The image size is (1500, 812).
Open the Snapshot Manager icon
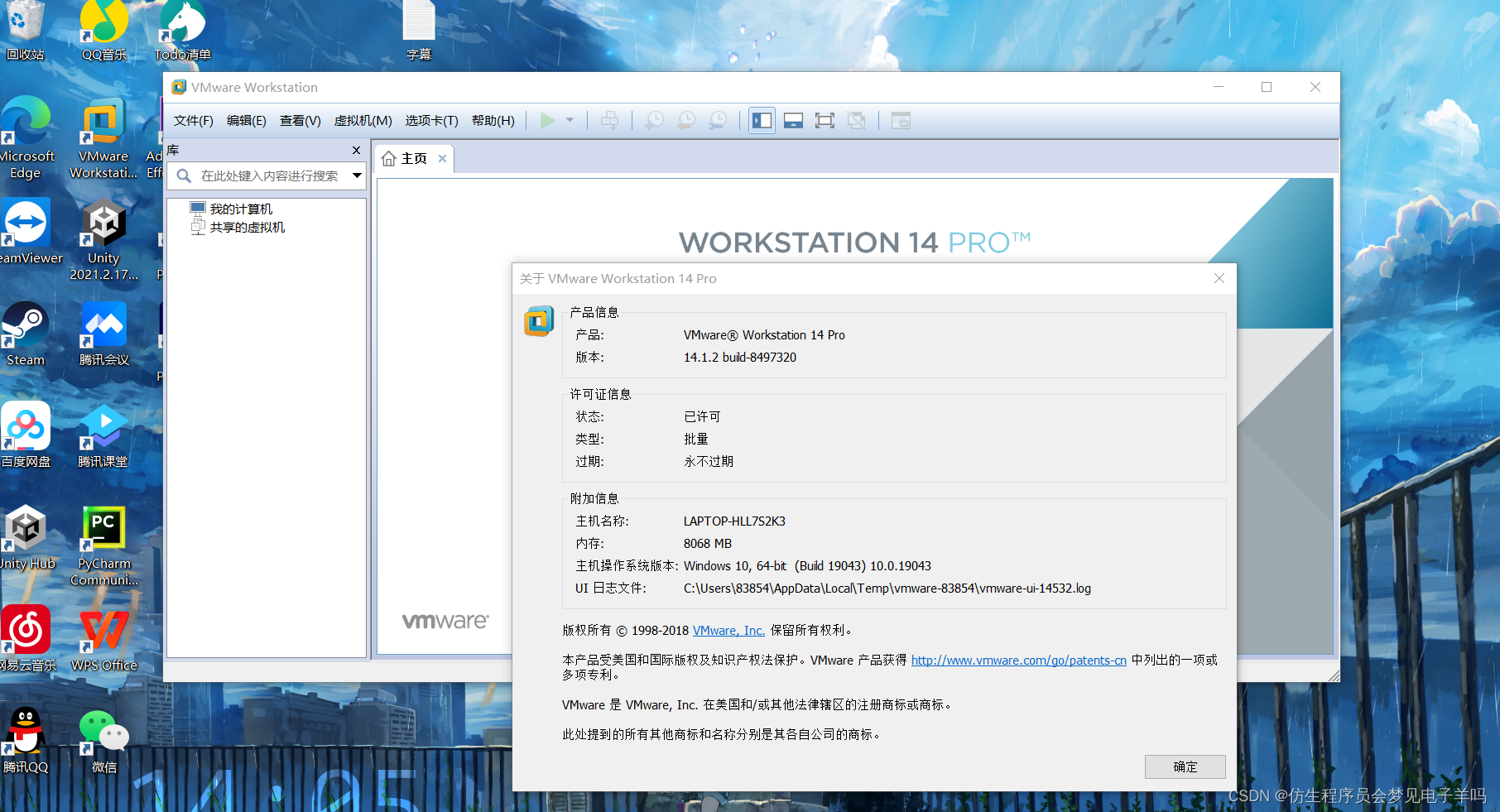pyautogui.click(x=718, y=121)
